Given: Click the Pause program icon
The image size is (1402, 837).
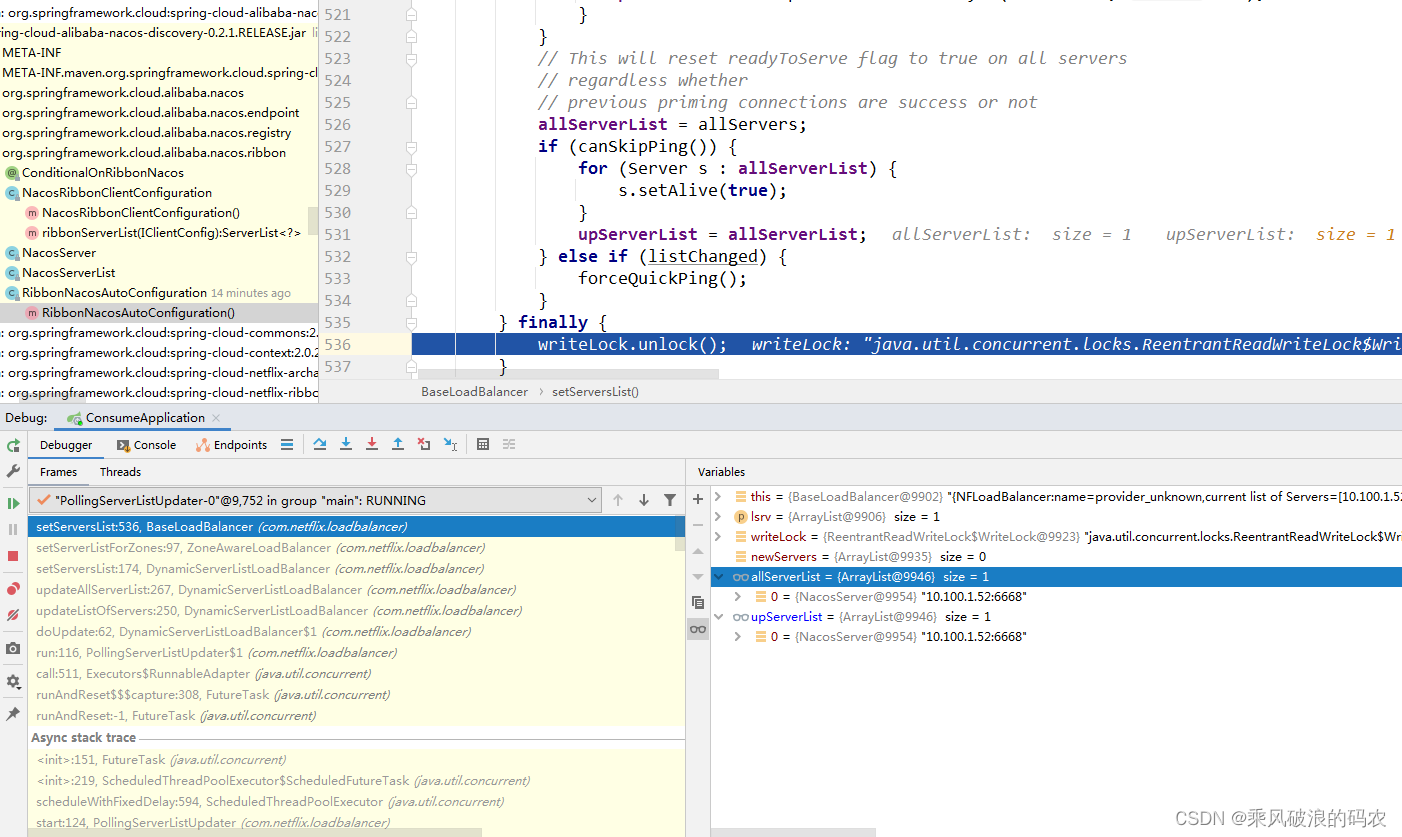Looking at the screenshot, I should pyautogui.click(x=13, y=529).
